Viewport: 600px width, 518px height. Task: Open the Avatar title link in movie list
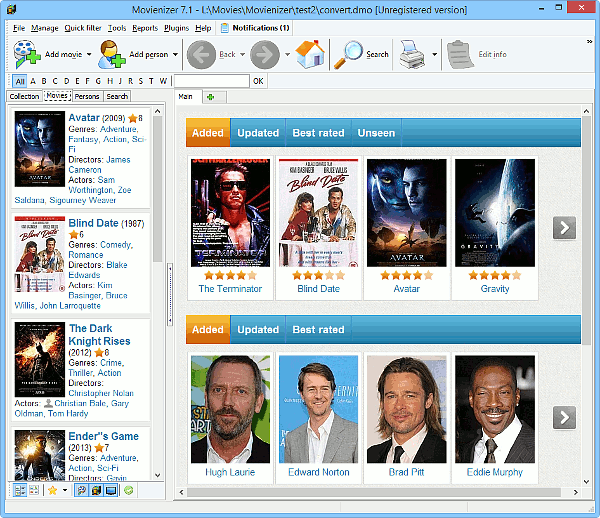[84, 117]
